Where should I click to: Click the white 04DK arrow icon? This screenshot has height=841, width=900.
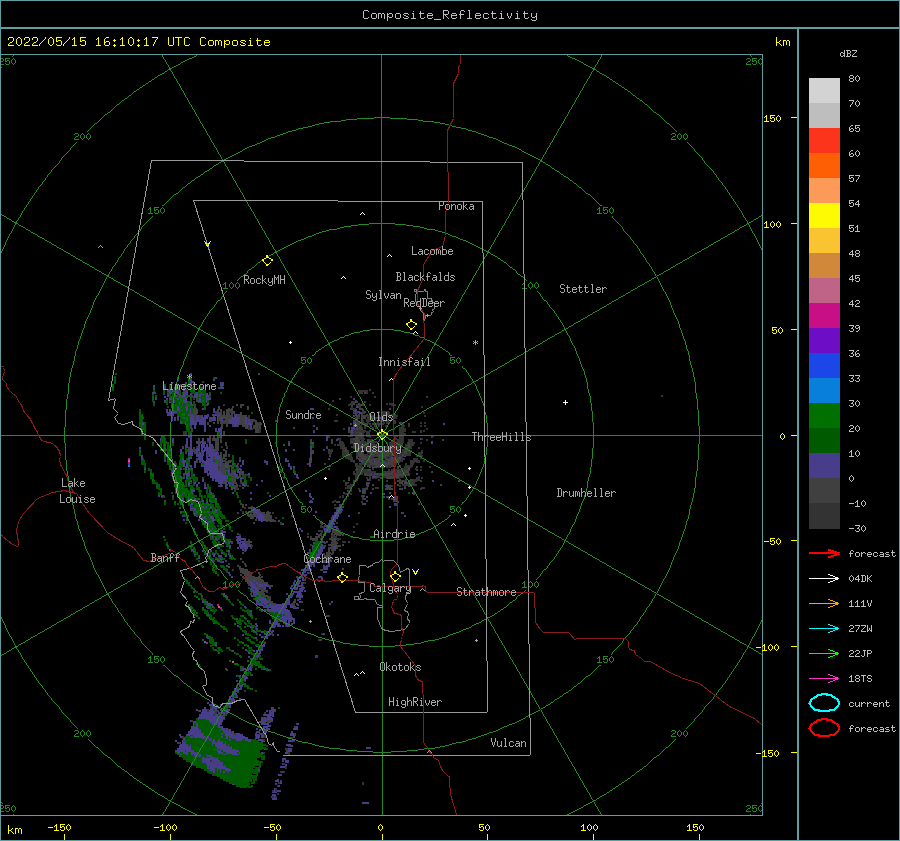point(824,578)
